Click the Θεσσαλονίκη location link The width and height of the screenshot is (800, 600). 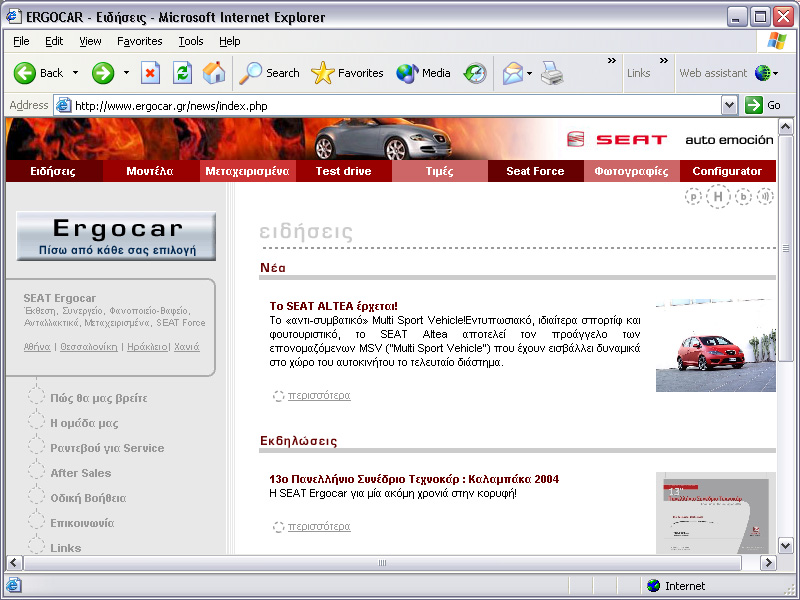pyautogui.click(x=89, y=347)
